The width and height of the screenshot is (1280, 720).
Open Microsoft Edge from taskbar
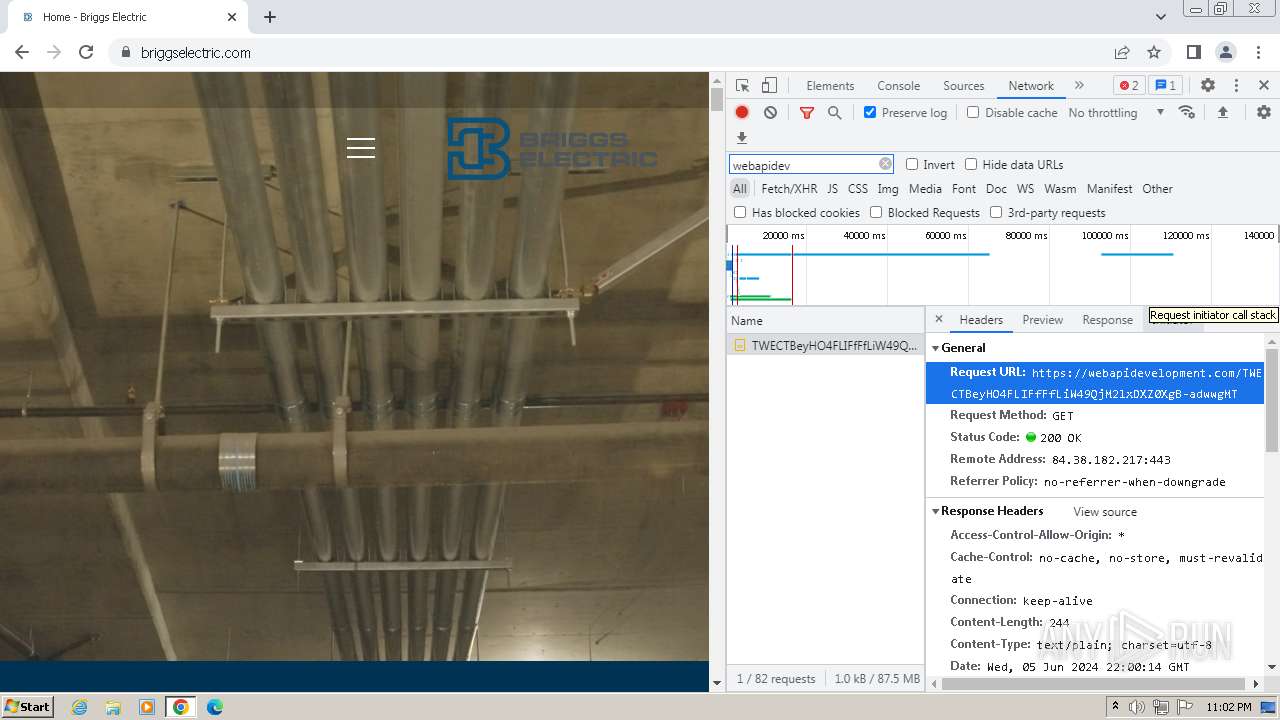(x=214, y=707)
